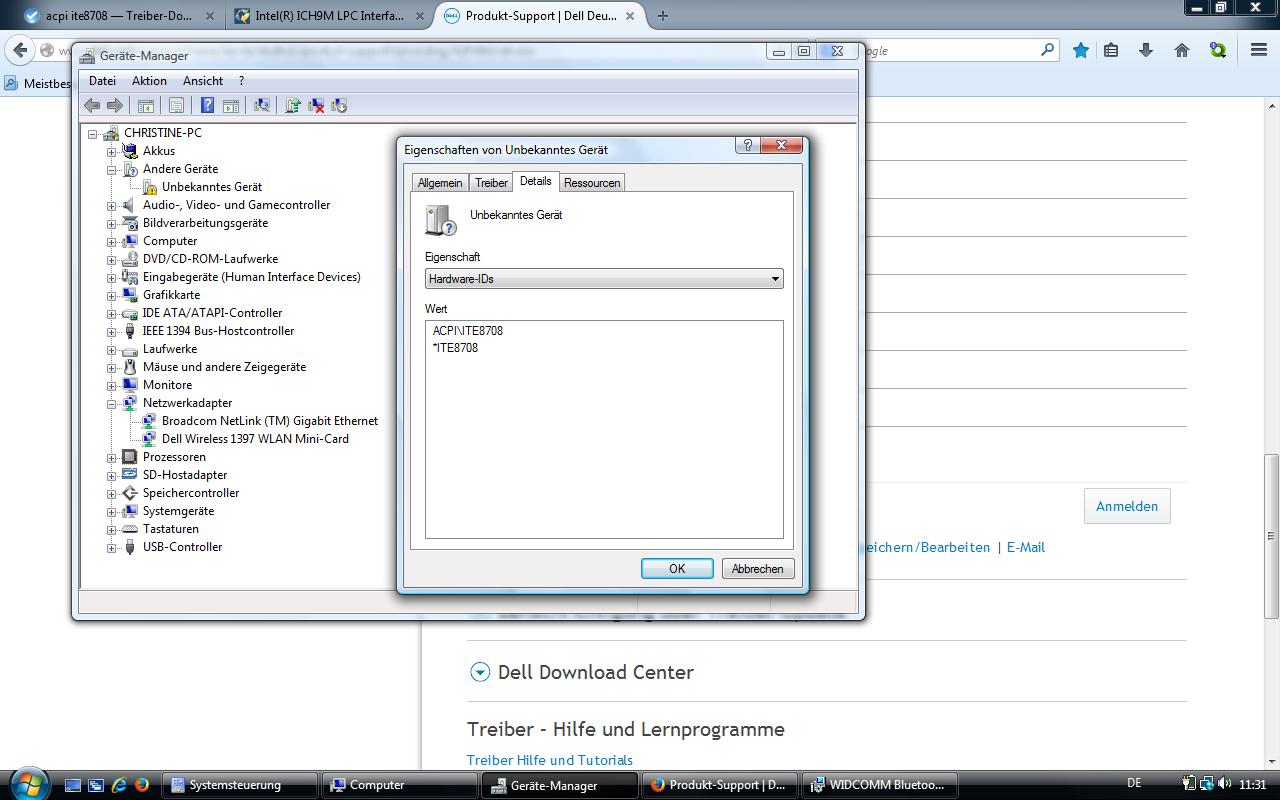Open the Firefox downloads arrow icon
1280x800 pixels.
tap(1146, 50)
